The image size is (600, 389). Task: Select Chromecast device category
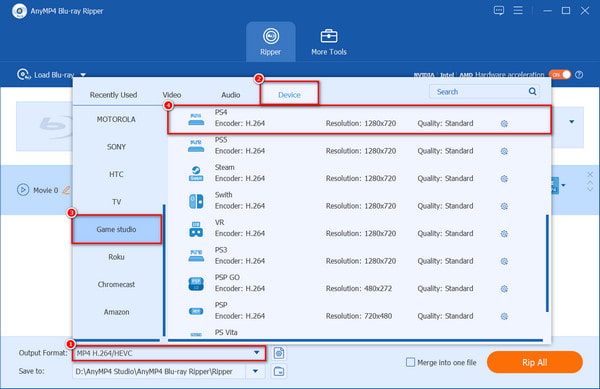click(x=116, y=285)
